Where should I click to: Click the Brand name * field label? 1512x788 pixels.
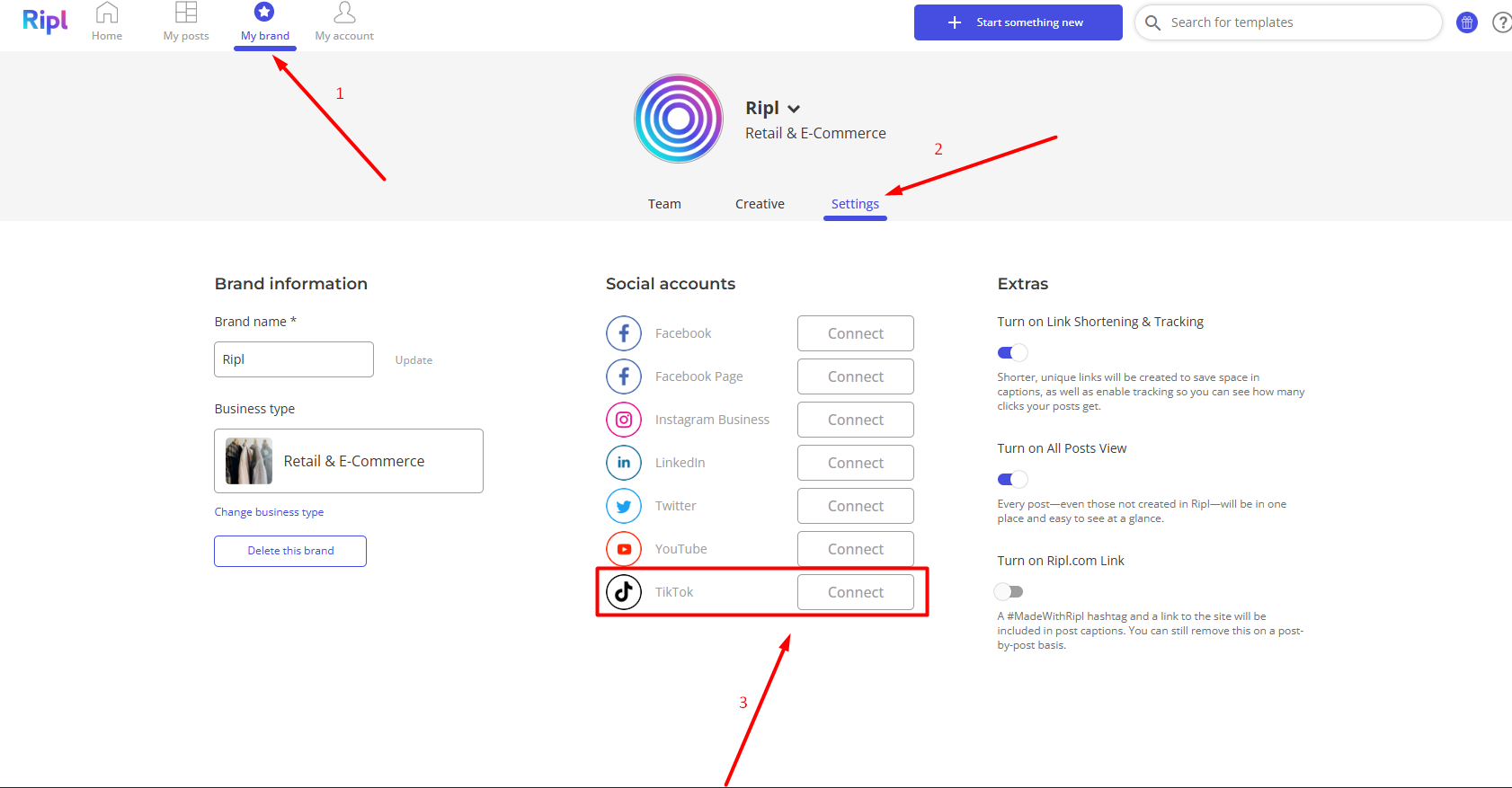(255, 322)
